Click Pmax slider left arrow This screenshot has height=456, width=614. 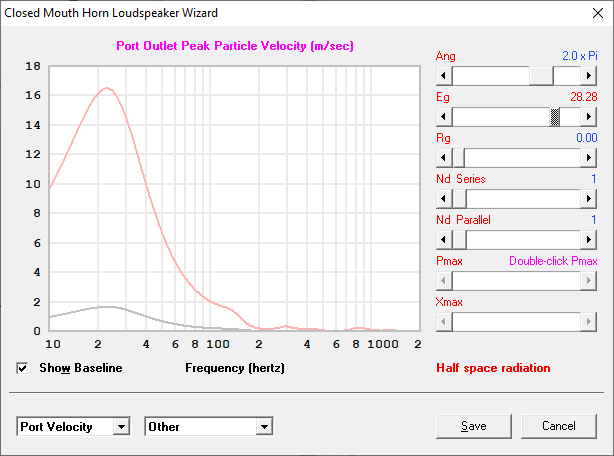[x=444, y=281]
